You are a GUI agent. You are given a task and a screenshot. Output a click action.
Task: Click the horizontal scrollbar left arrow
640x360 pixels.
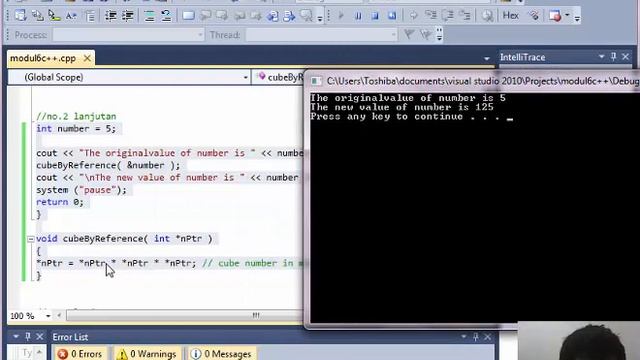point(60,315)
